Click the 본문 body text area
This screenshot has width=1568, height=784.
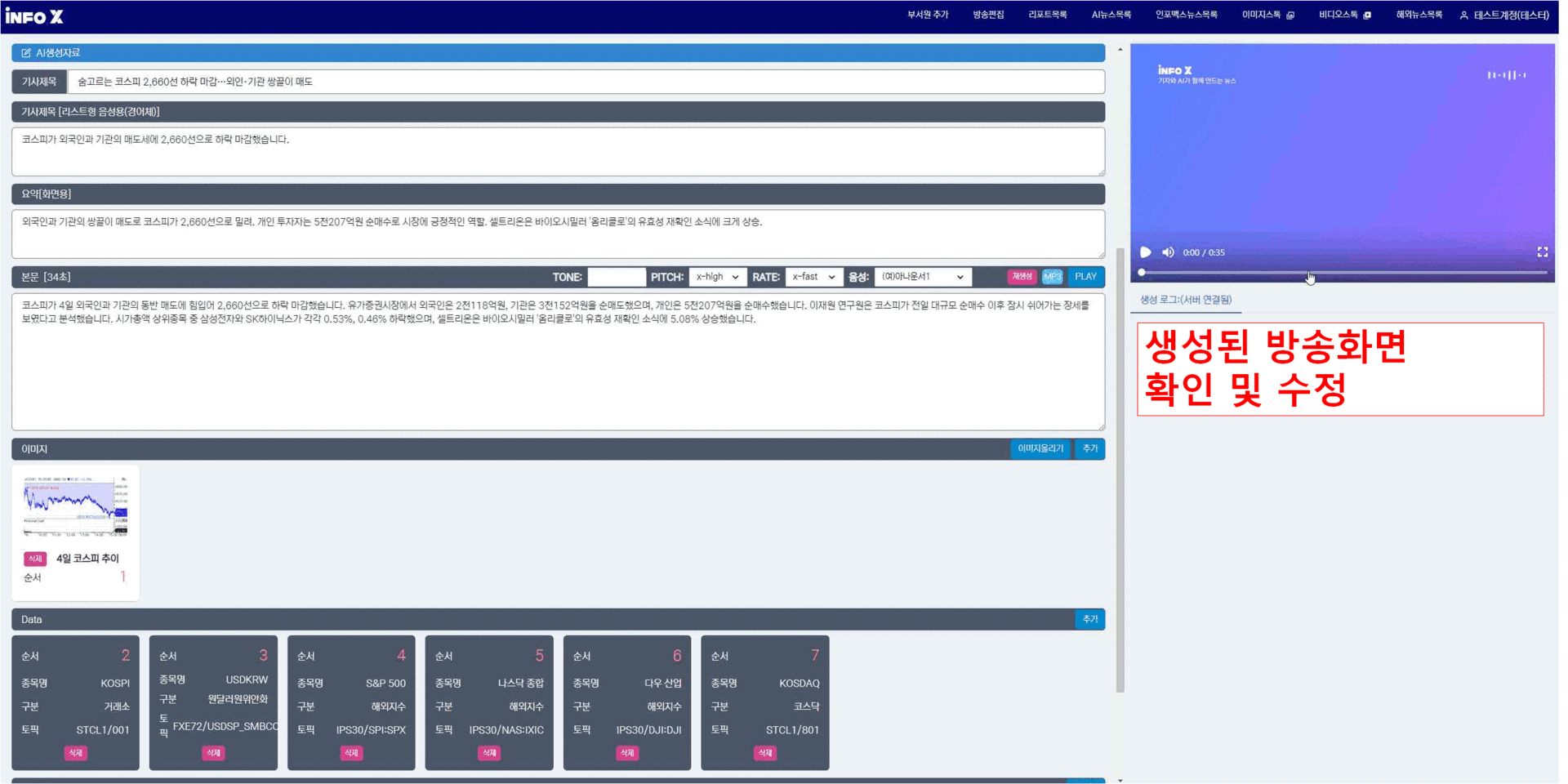pyautogui.click(x=558, y=362)
